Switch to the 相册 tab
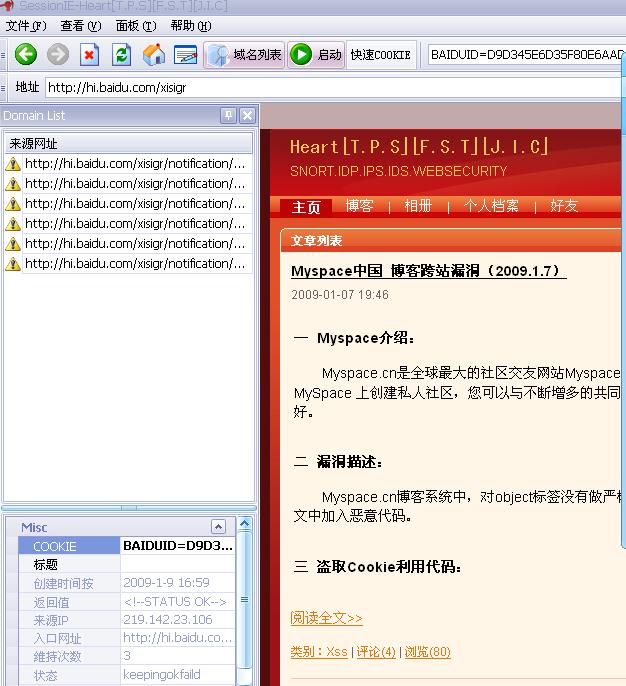The height and width of the screenshot is (686, 626). 418,205
